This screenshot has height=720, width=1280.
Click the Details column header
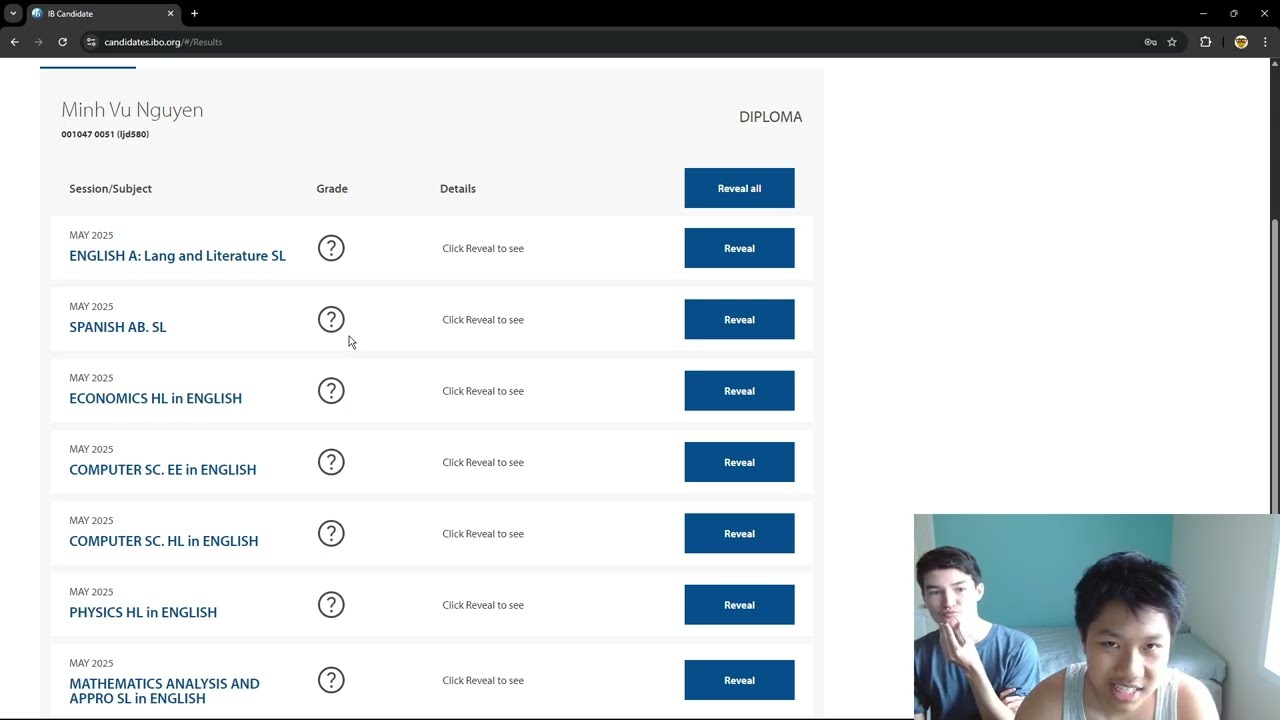pos(458,188)
